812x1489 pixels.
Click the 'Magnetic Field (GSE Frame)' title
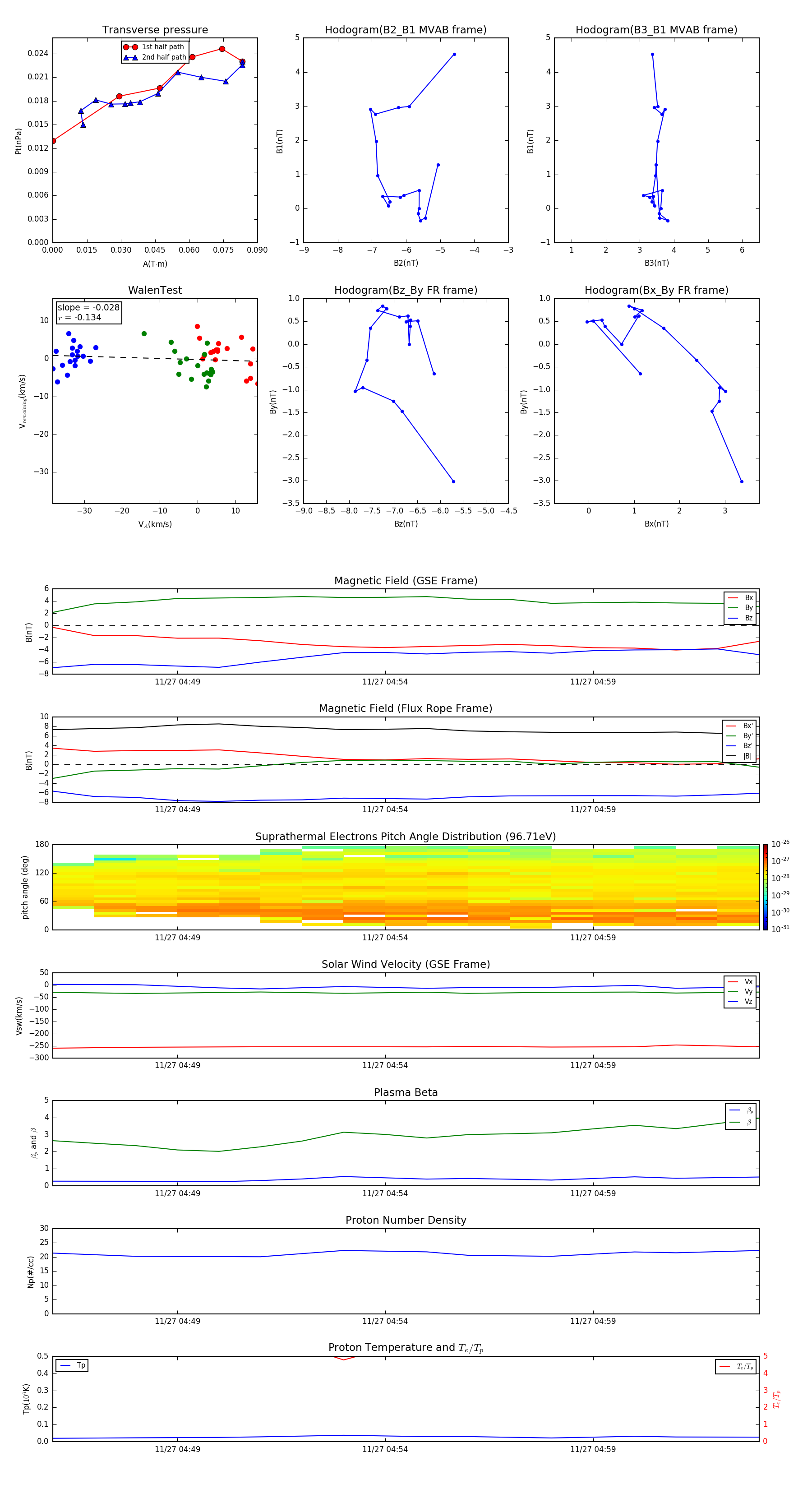click(406, 581)
